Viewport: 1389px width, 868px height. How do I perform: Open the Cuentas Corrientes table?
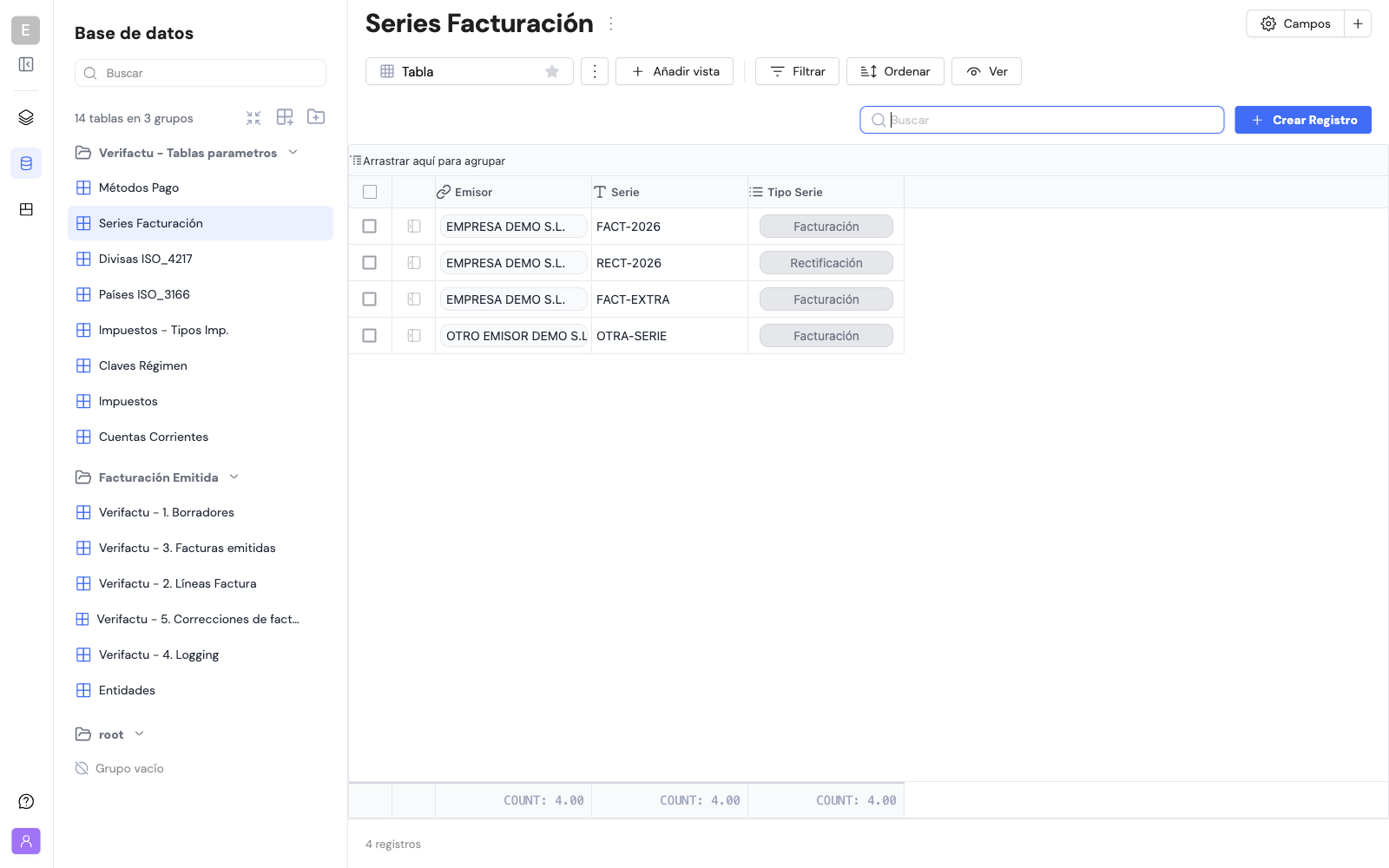tap(201, 437)
